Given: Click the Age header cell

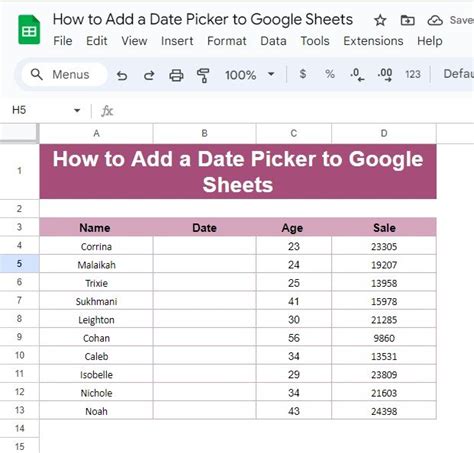Looking at the screenshot, I should tap(294, 228).
